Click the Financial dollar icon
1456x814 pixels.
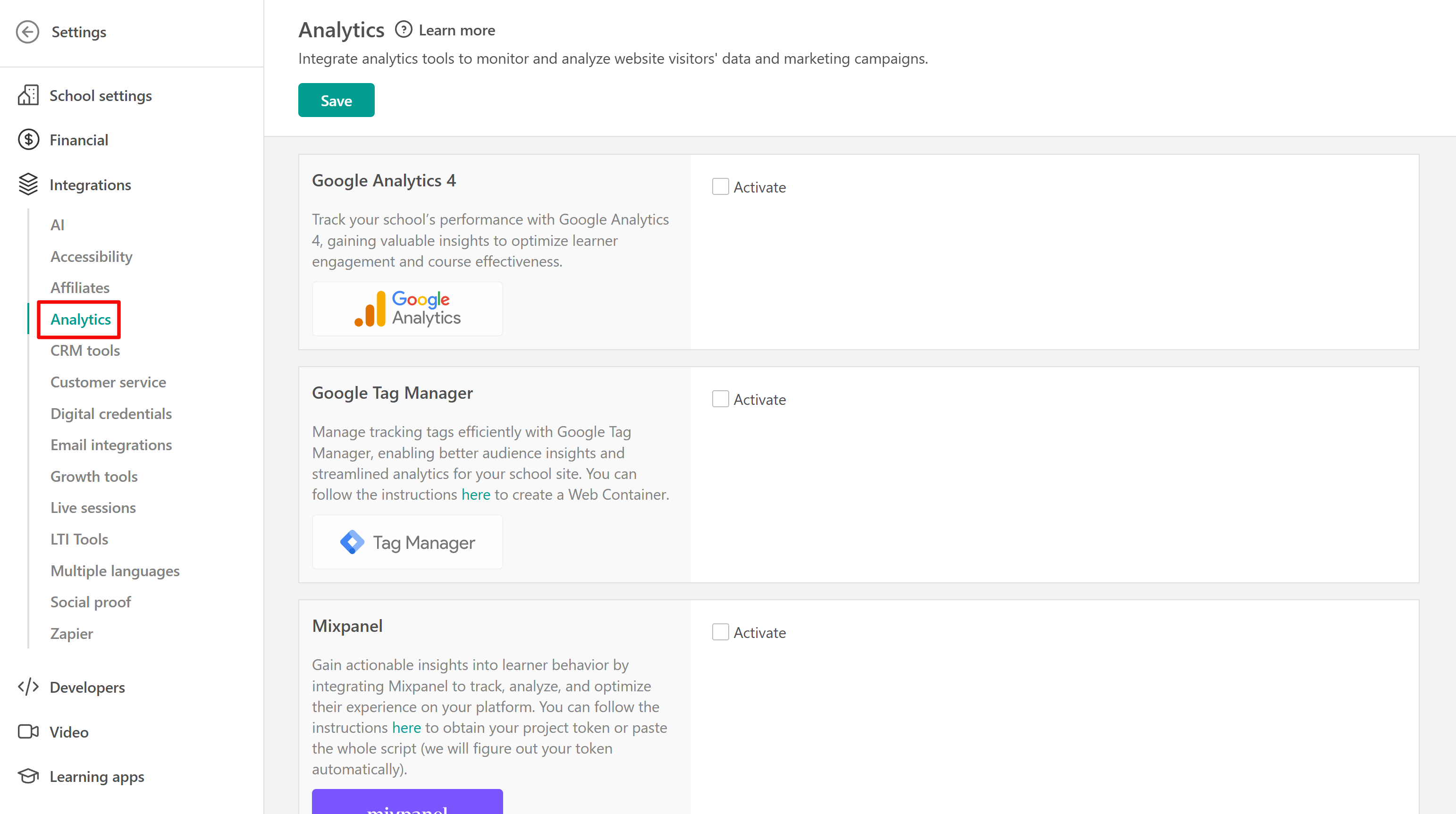pyautogui.click(x=28, y=140)
